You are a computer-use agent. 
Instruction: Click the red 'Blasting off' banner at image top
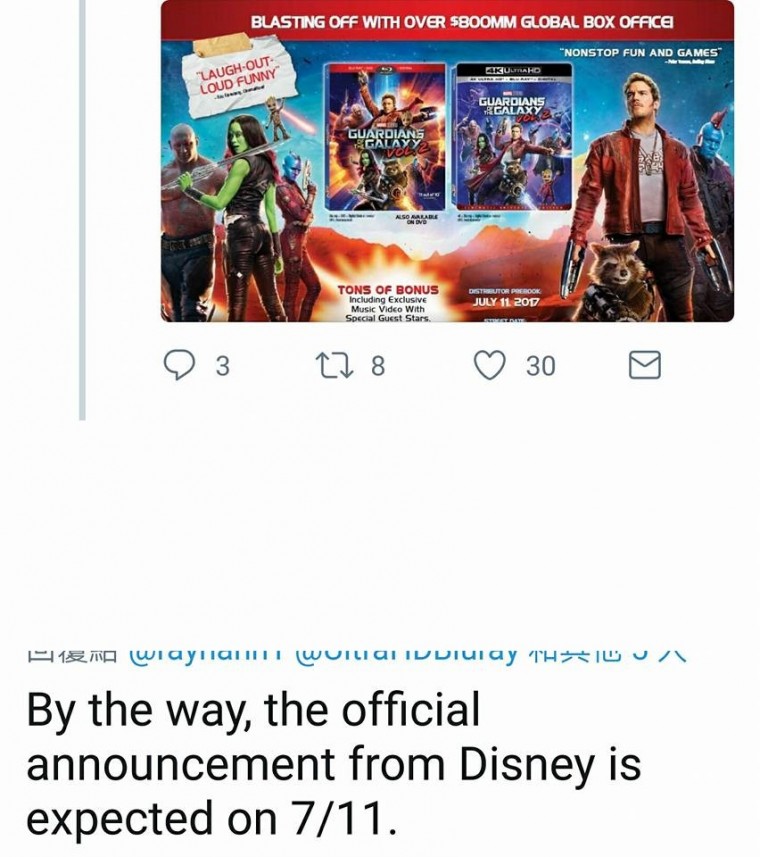[447, 21]
